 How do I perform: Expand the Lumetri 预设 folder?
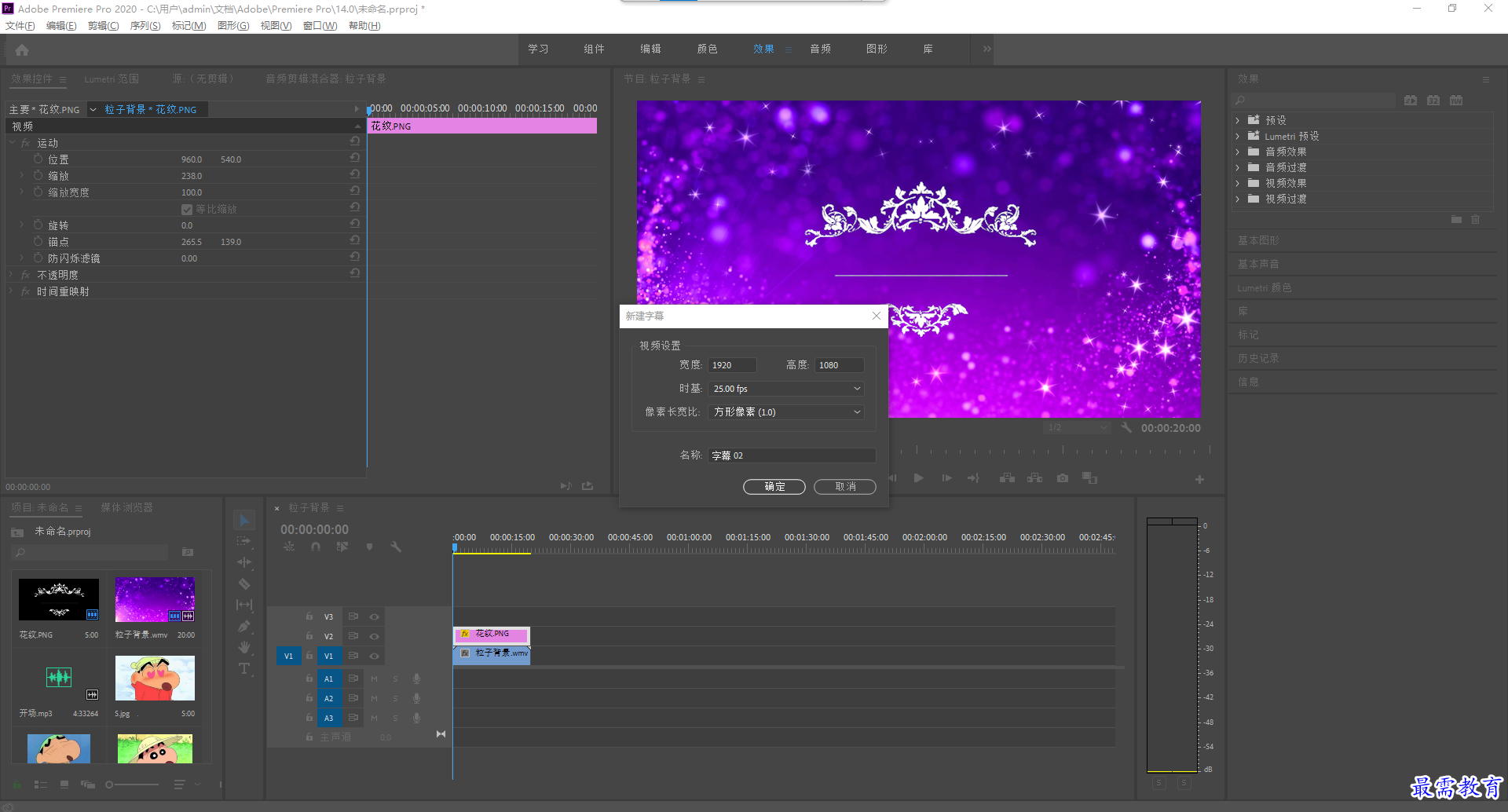(1238, 136)
